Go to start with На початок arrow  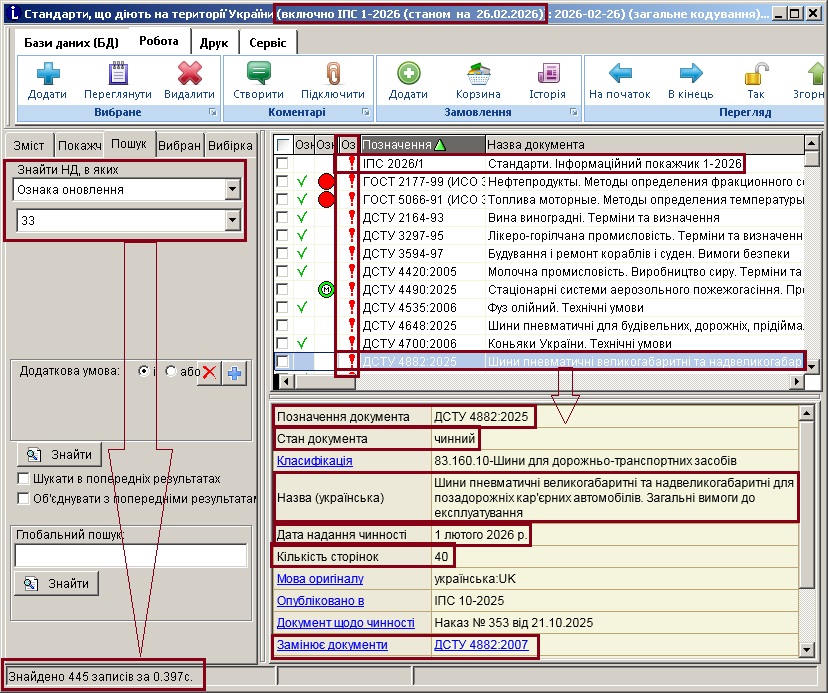(620, 74)
